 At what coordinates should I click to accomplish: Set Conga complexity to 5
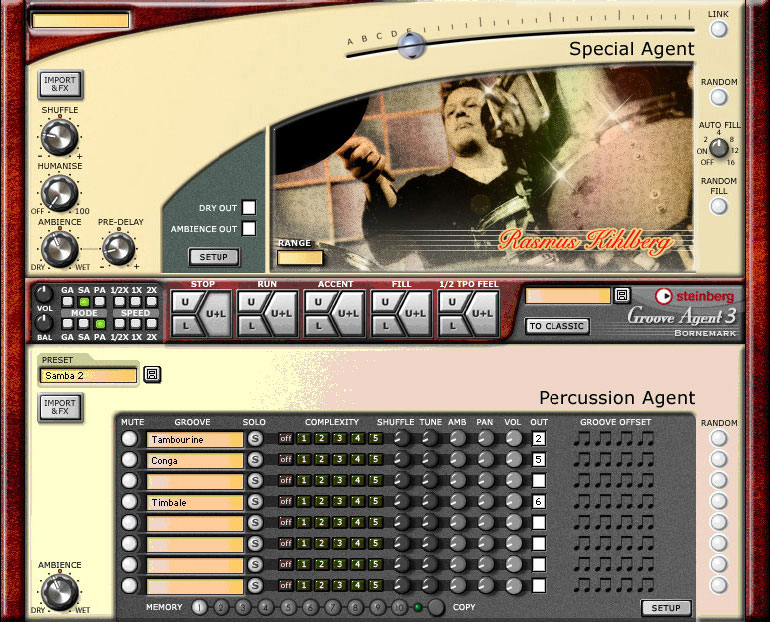(x=375, y=460)
